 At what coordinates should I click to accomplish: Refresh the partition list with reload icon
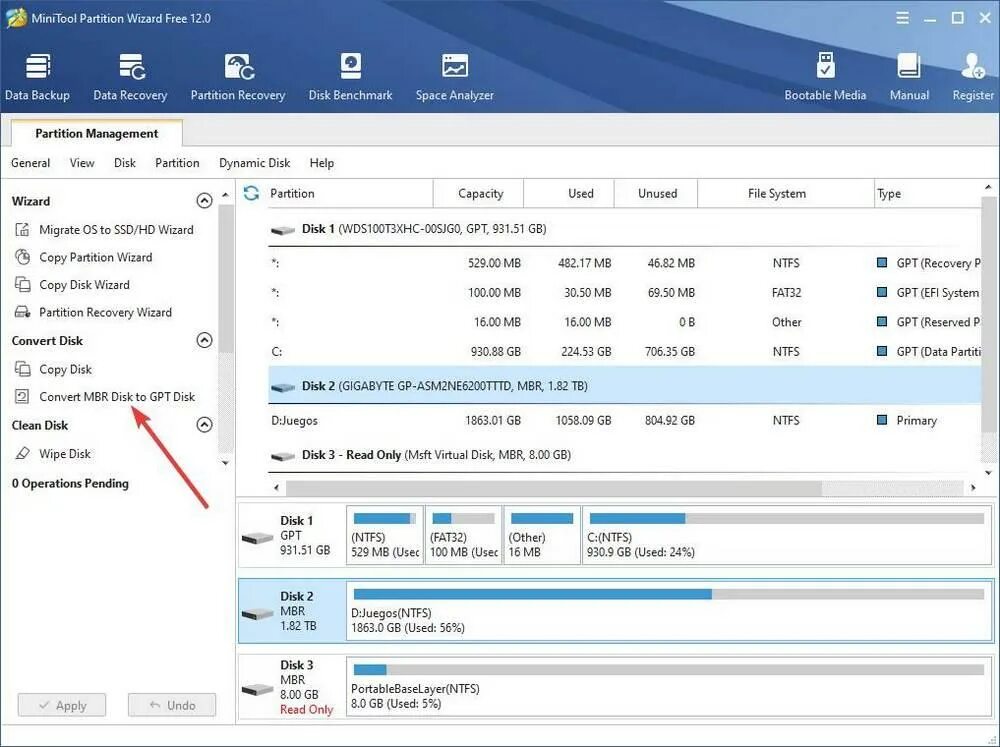(x=251, y=193)
